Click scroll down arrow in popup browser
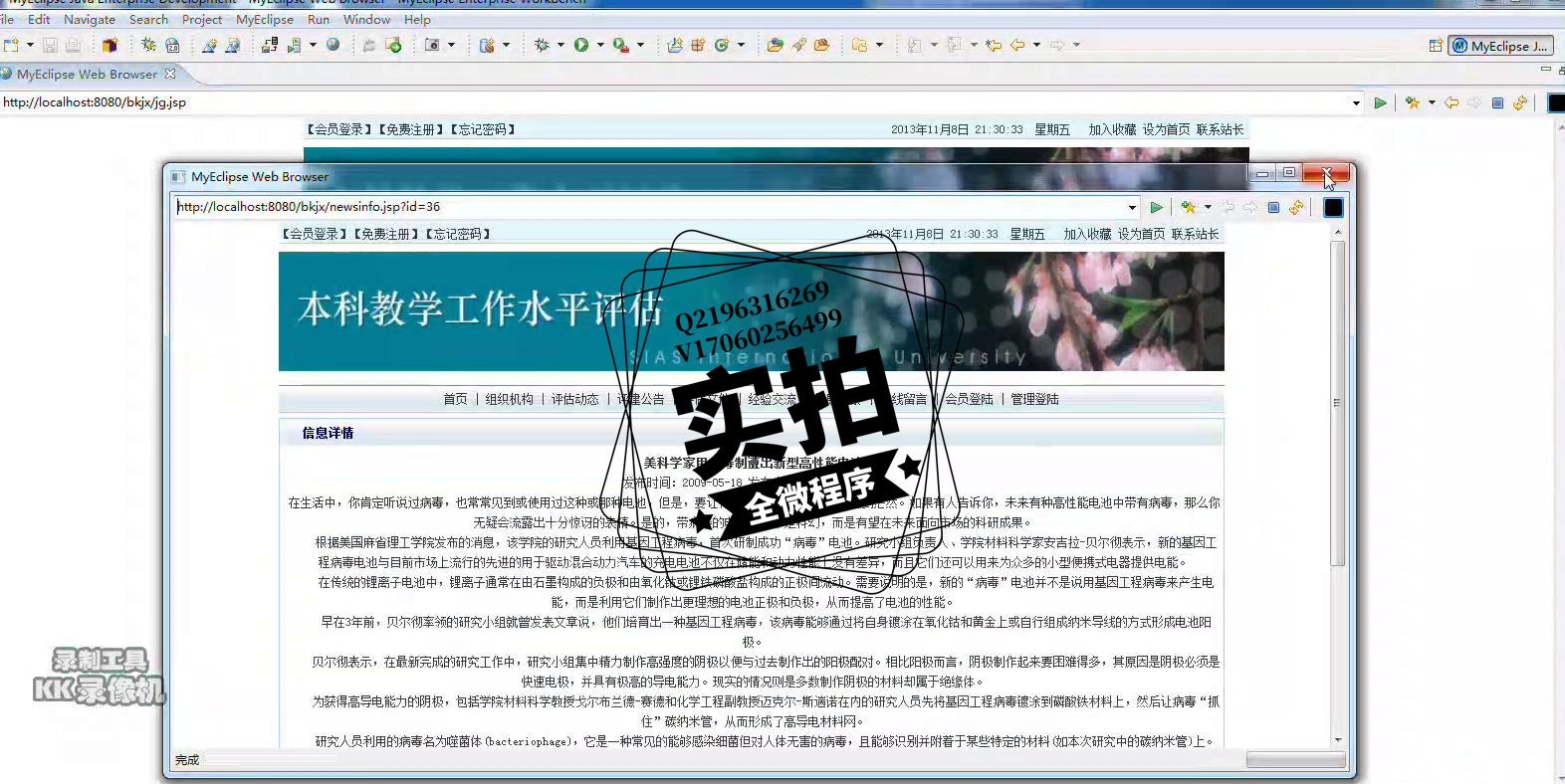Viewport: 1565px width, 784px height. tap(1338, 740)
